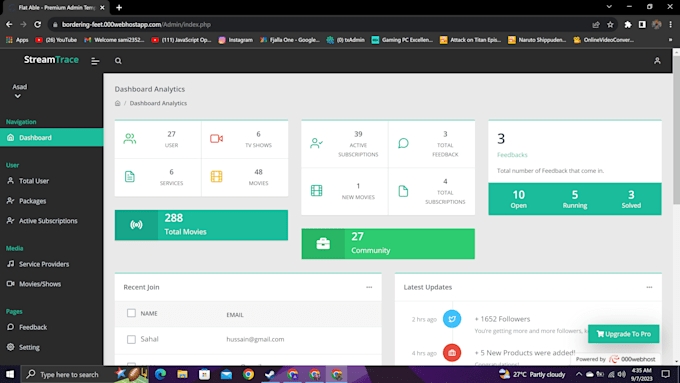Screen dimensions: 680x383
Task: Open the user profile icon in header
Action: [x=657, y=61]
